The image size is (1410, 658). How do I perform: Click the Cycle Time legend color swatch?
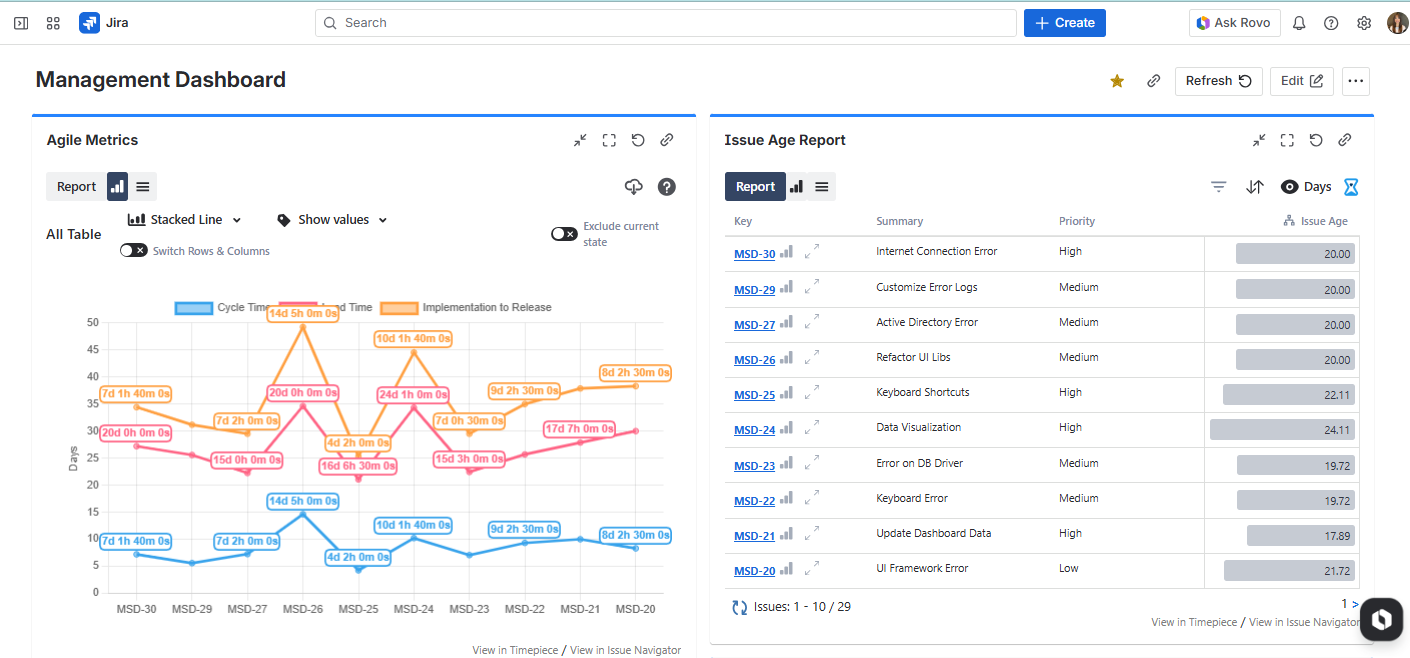click(x=194, y=308)
